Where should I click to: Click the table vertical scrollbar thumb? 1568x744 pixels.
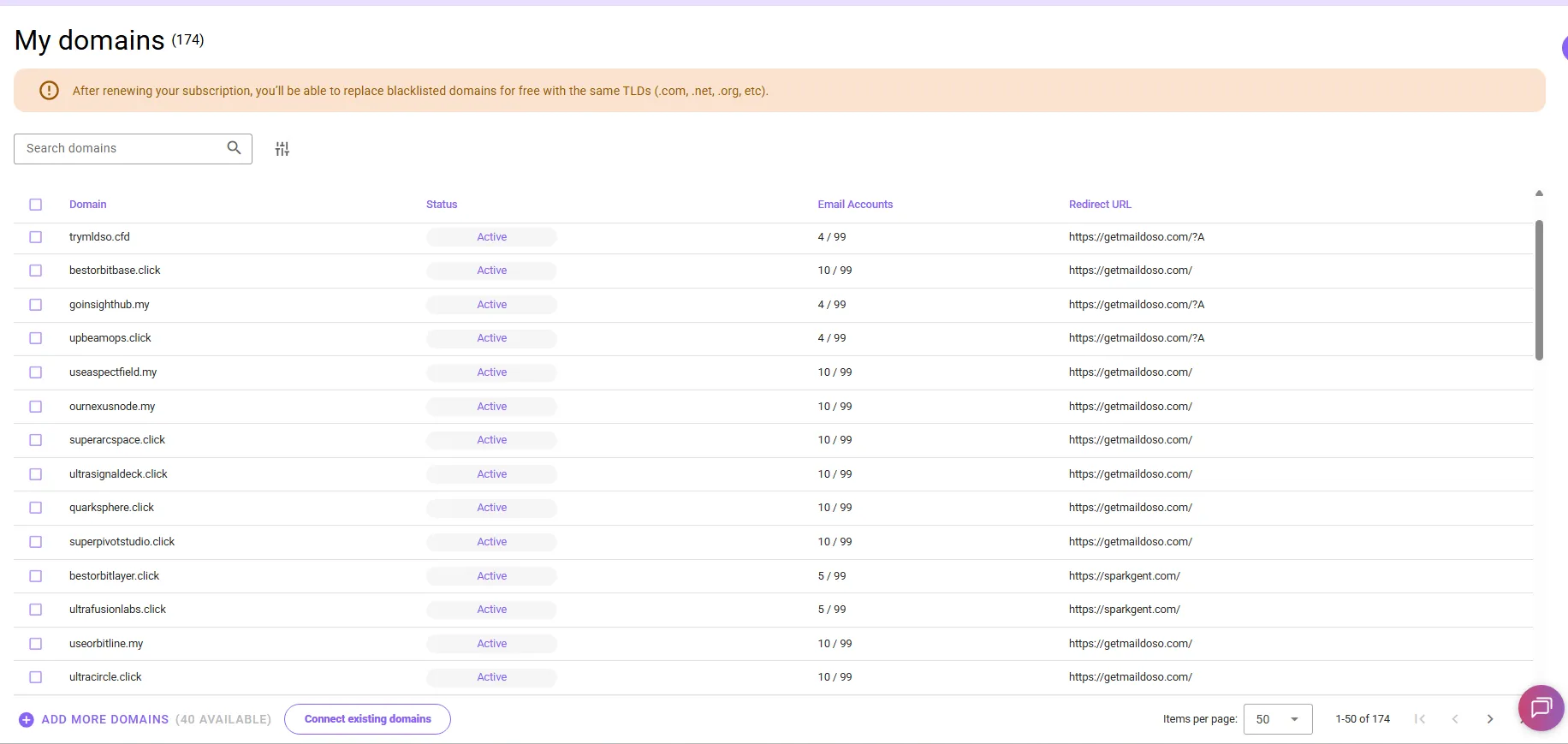[1539, 290]
